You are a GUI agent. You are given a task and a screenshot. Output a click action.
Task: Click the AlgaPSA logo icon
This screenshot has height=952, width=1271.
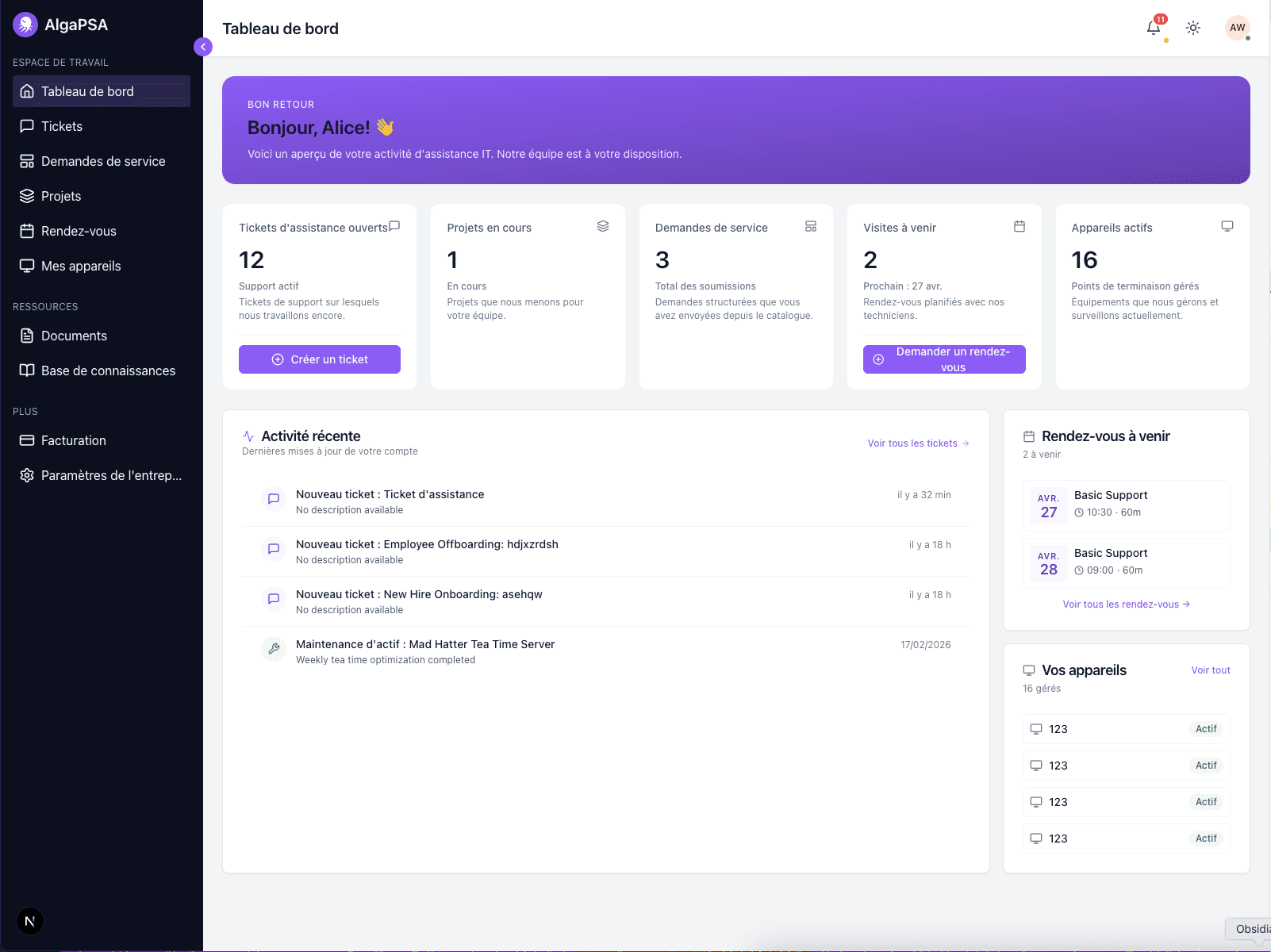tap(25, 25)
